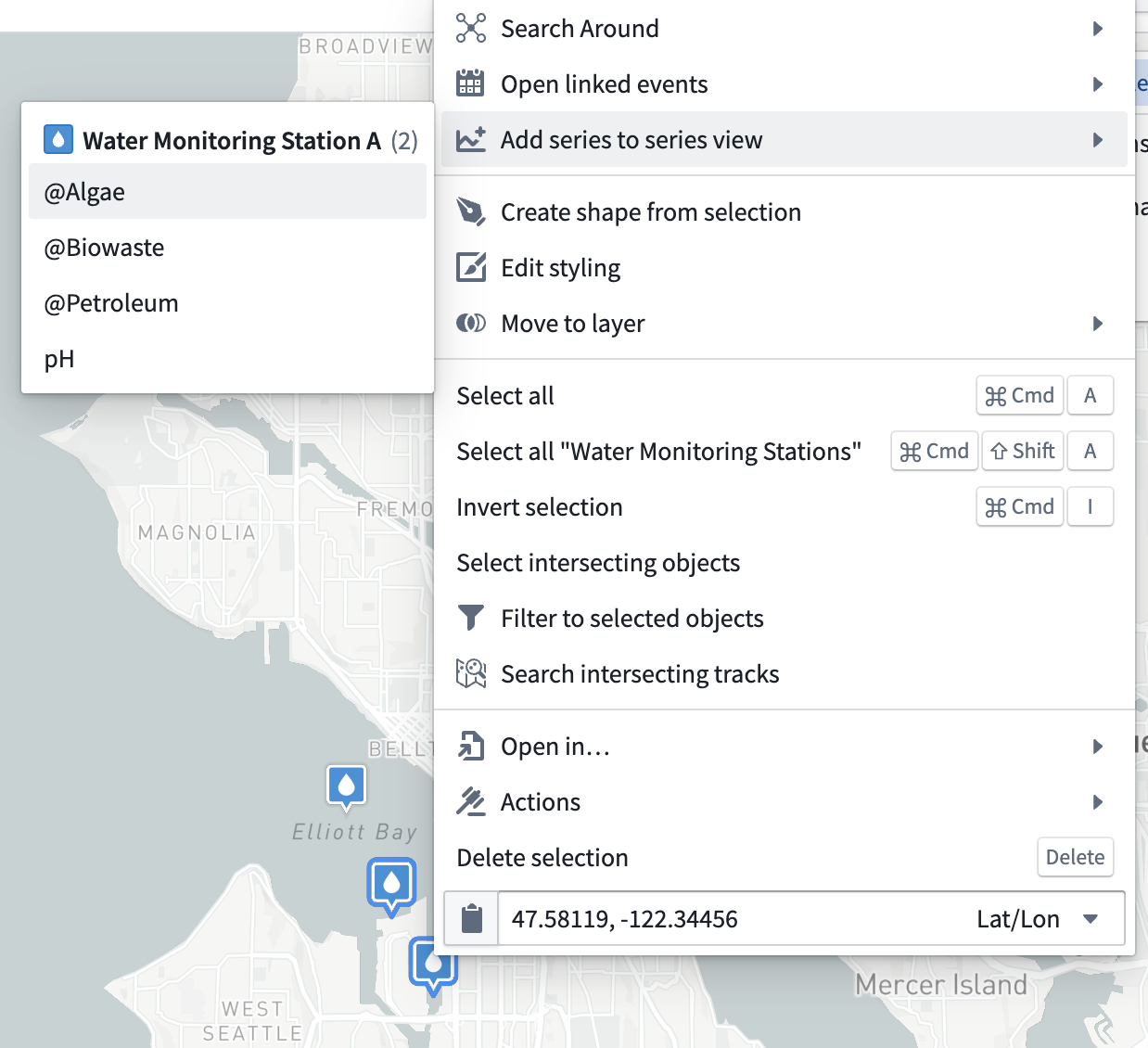Click the Create shape from selection icon
The width and height of the screenshot is (1148, 1048).
(472, 212)
